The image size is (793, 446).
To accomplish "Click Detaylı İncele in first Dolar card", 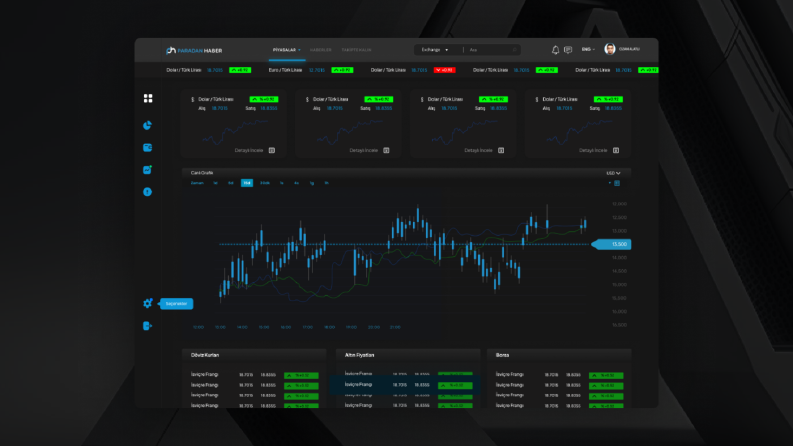I will pyautogui.click(x=249, y=150).
